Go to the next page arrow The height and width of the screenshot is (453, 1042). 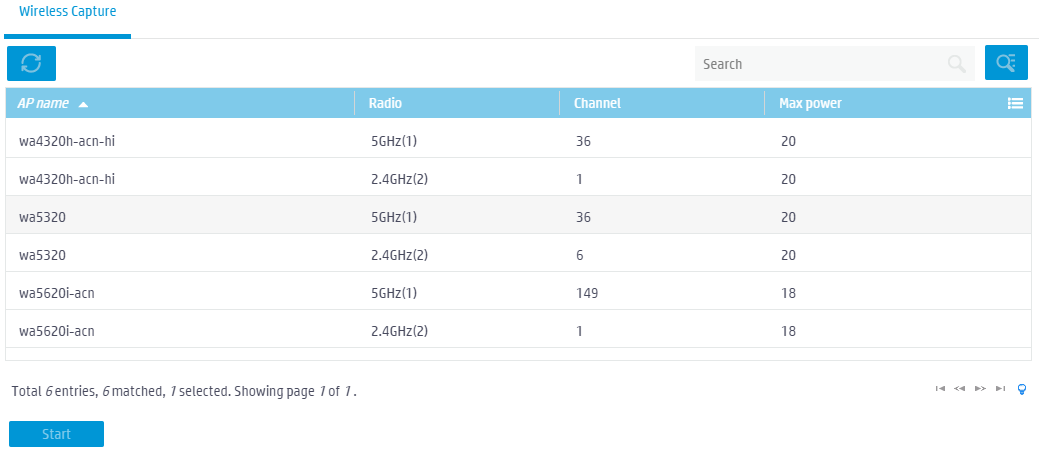(x=980, y=389)
